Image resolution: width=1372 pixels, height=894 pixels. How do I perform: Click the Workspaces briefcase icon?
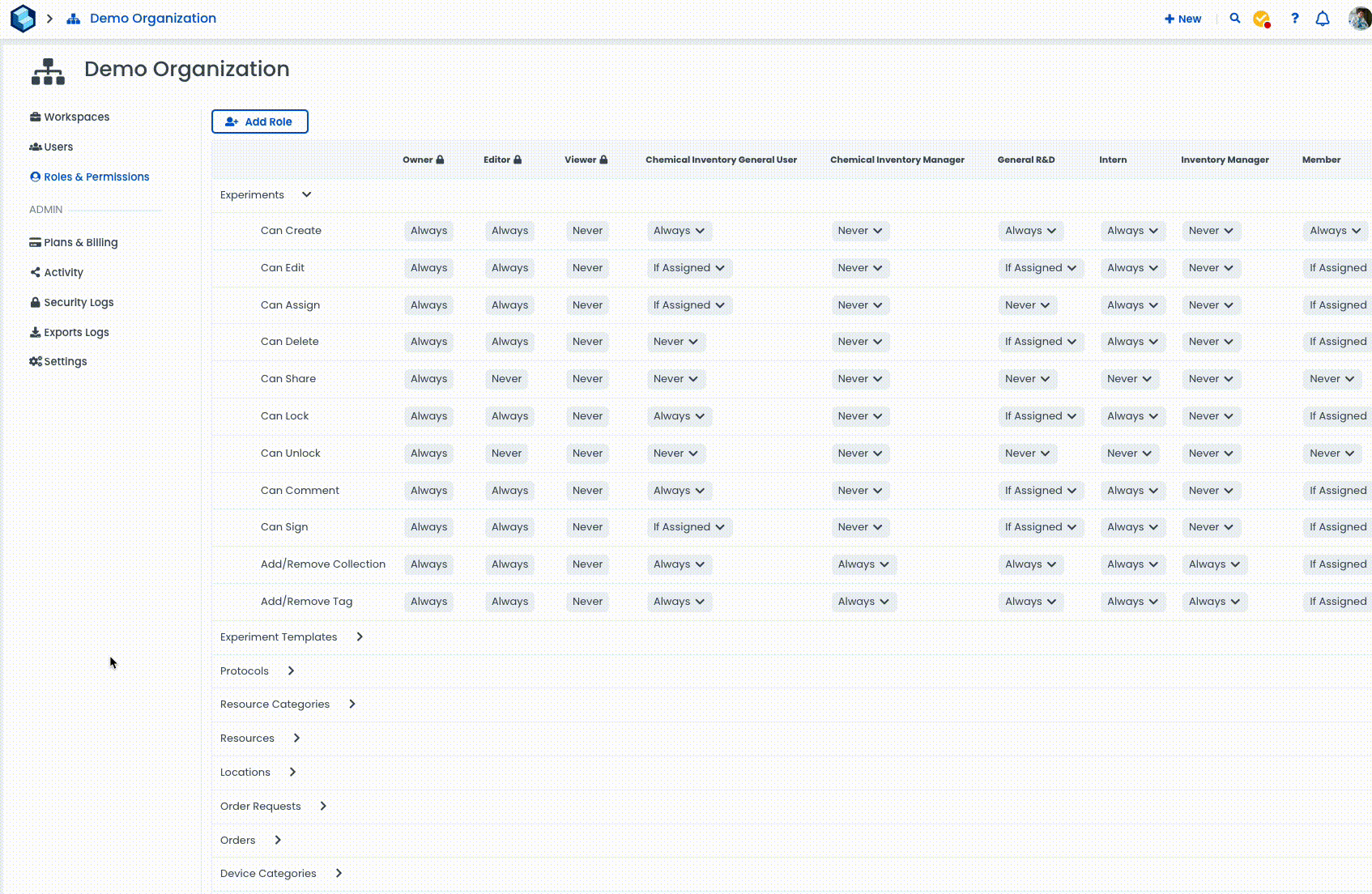point(35,117)
